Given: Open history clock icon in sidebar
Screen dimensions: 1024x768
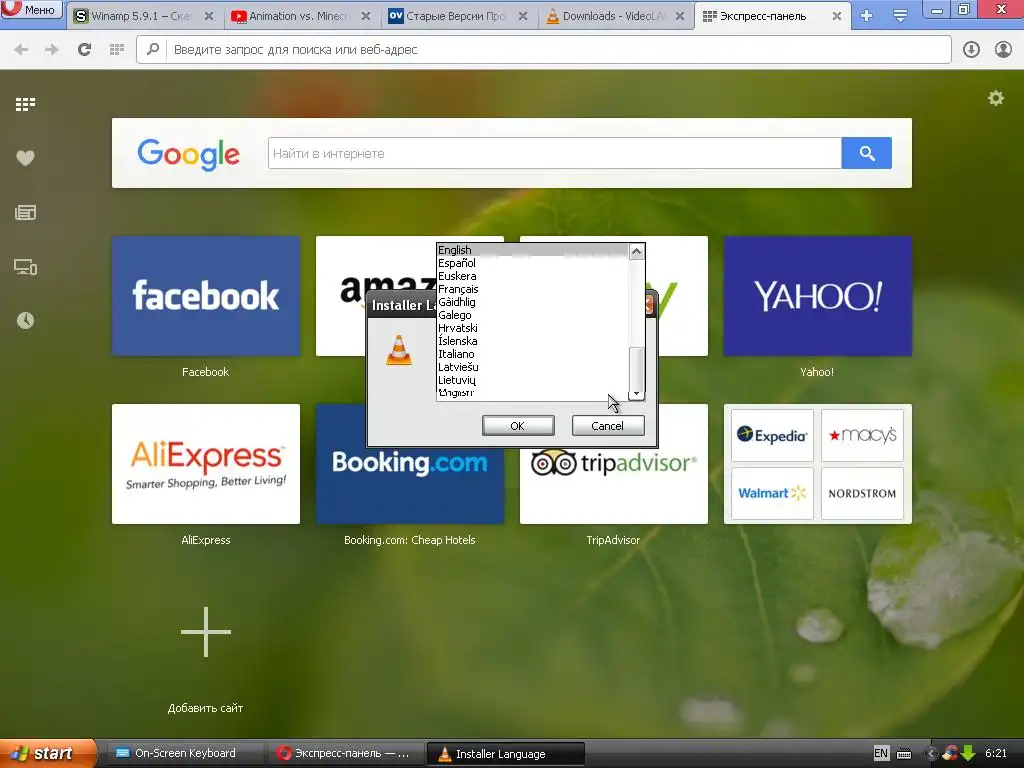Looking at the screenshot, I should 25,321.
